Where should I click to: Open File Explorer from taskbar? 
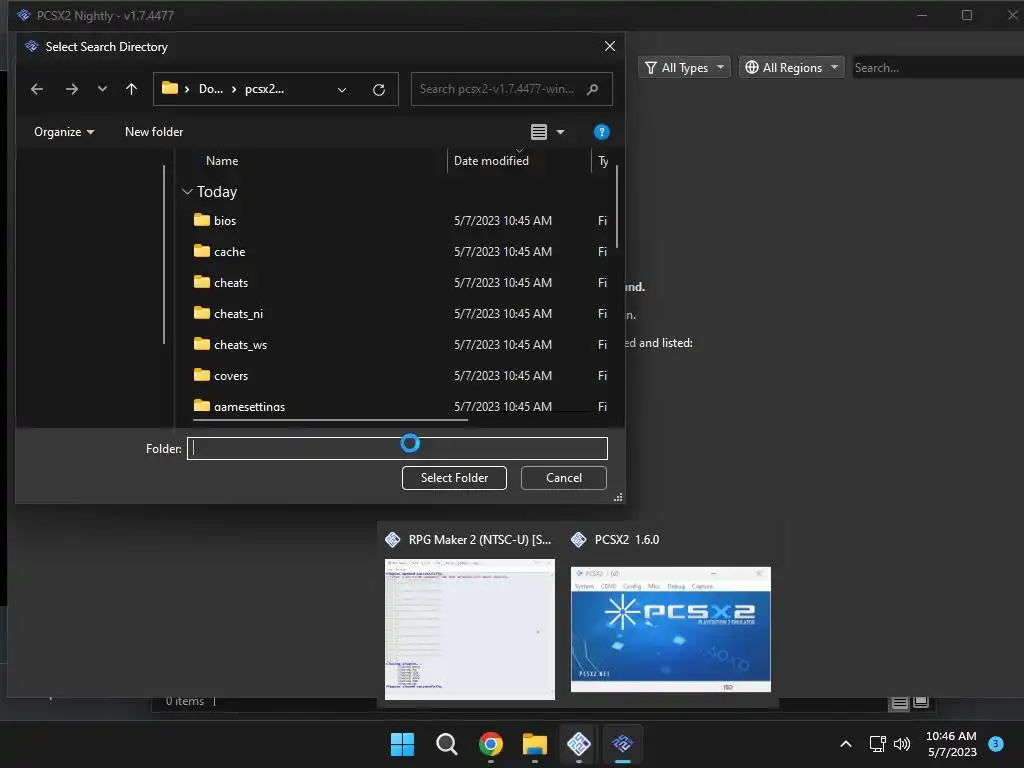point(535,744)
